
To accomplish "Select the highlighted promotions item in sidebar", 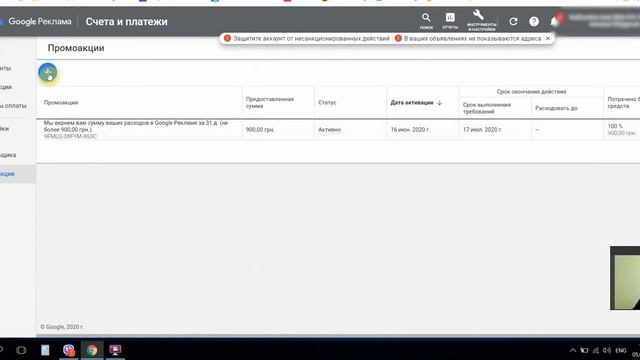I will pos(18,174).
